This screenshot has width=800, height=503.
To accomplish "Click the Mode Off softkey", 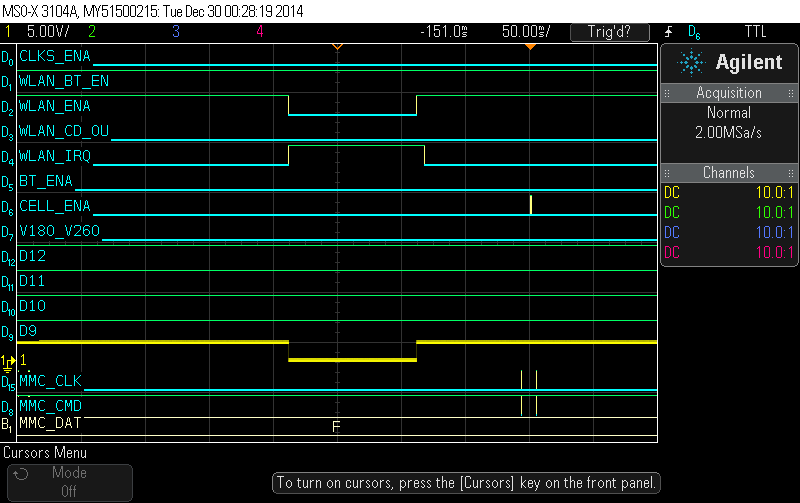I will (70, 482).
